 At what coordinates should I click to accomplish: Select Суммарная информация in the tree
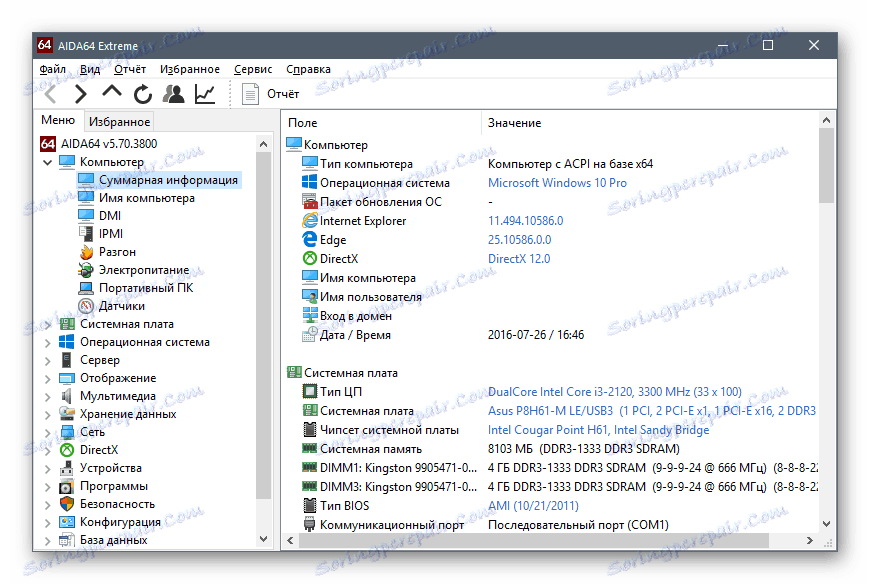168,180
